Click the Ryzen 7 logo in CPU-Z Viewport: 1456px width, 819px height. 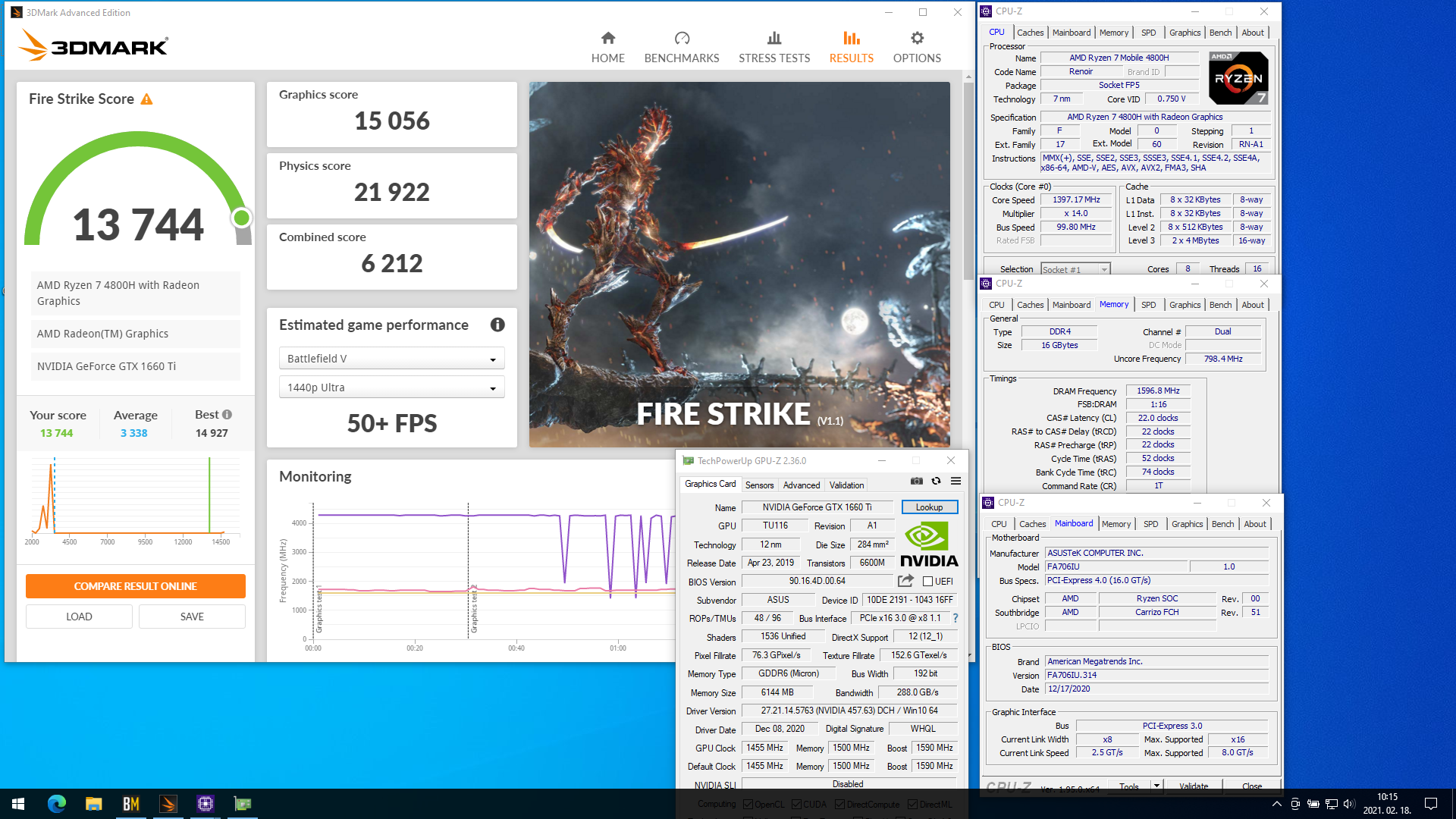coord(1238,78)
